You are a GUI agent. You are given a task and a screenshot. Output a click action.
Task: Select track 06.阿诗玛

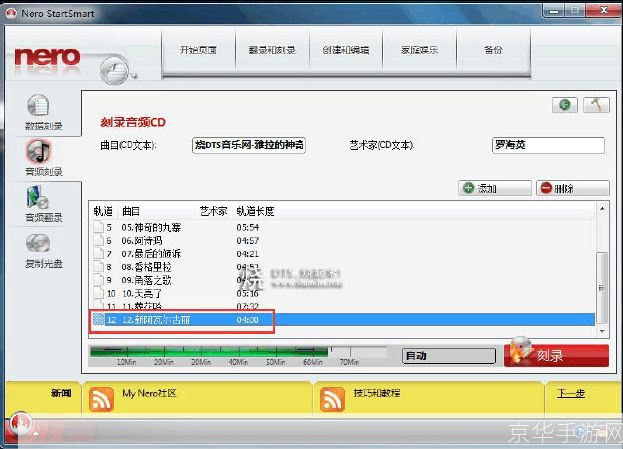142,240
